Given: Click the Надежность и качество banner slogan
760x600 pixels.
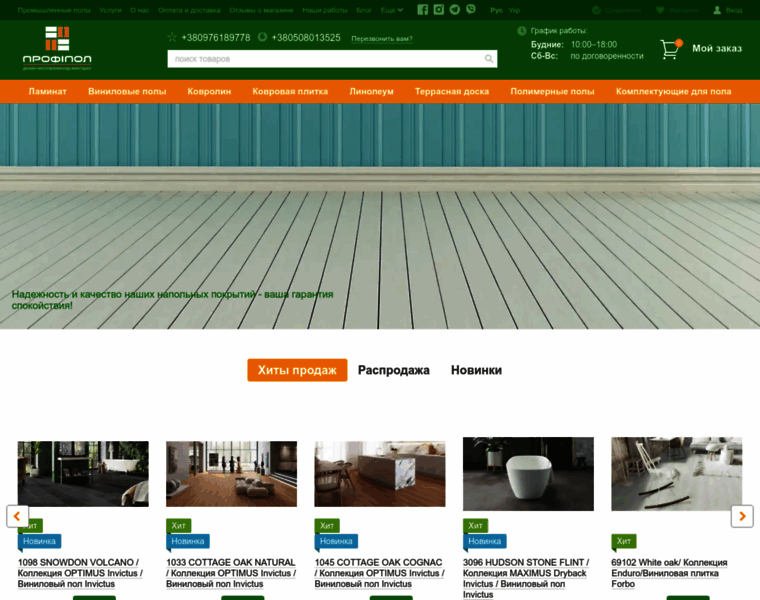Looking at the screenshot, I should pos(173,300).
